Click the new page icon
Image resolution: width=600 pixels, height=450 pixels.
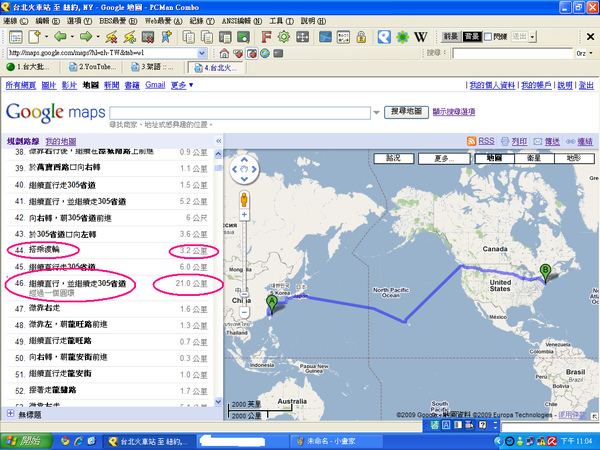coord(34,37)
